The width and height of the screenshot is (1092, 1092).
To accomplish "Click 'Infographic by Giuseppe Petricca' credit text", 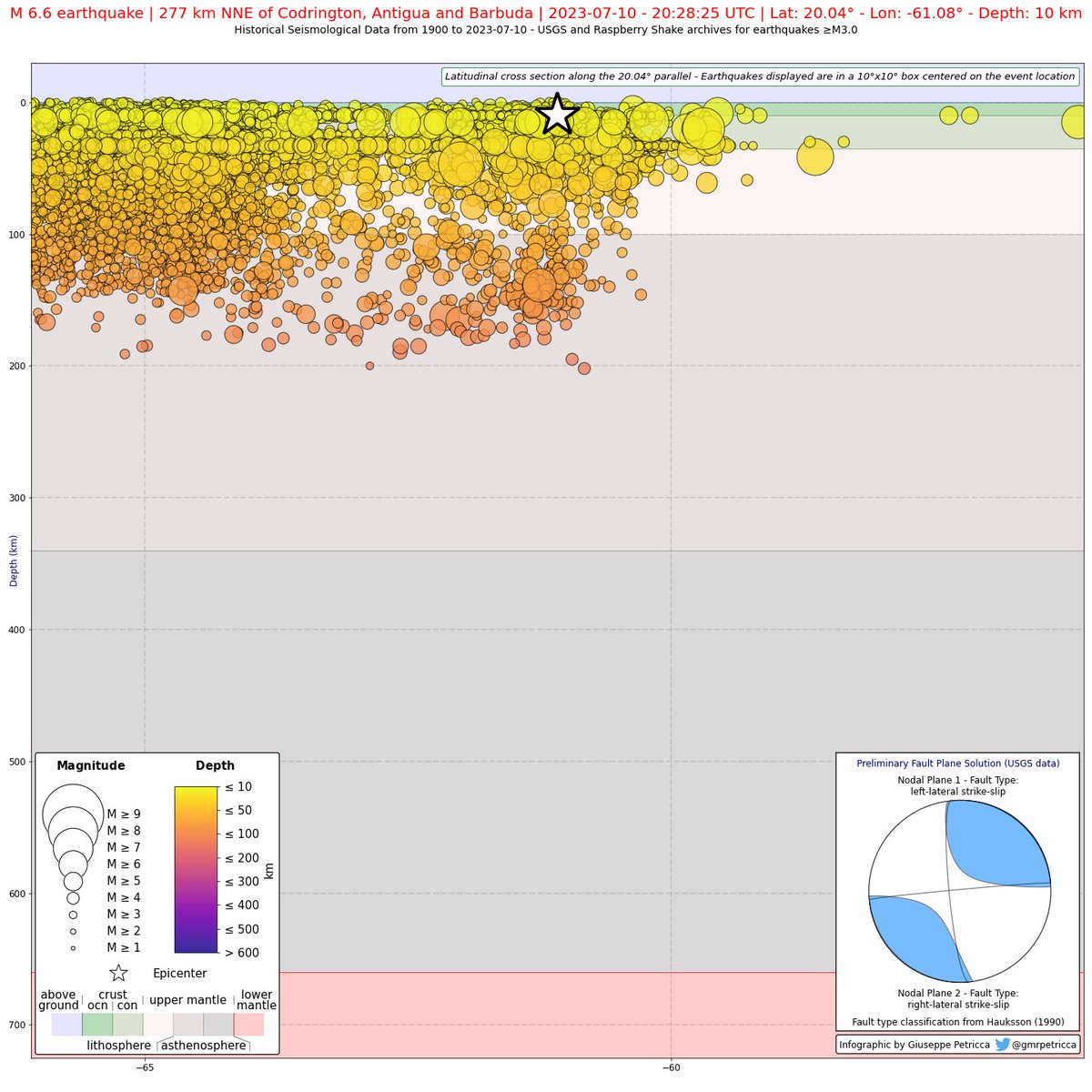I will coord(915,1045).
